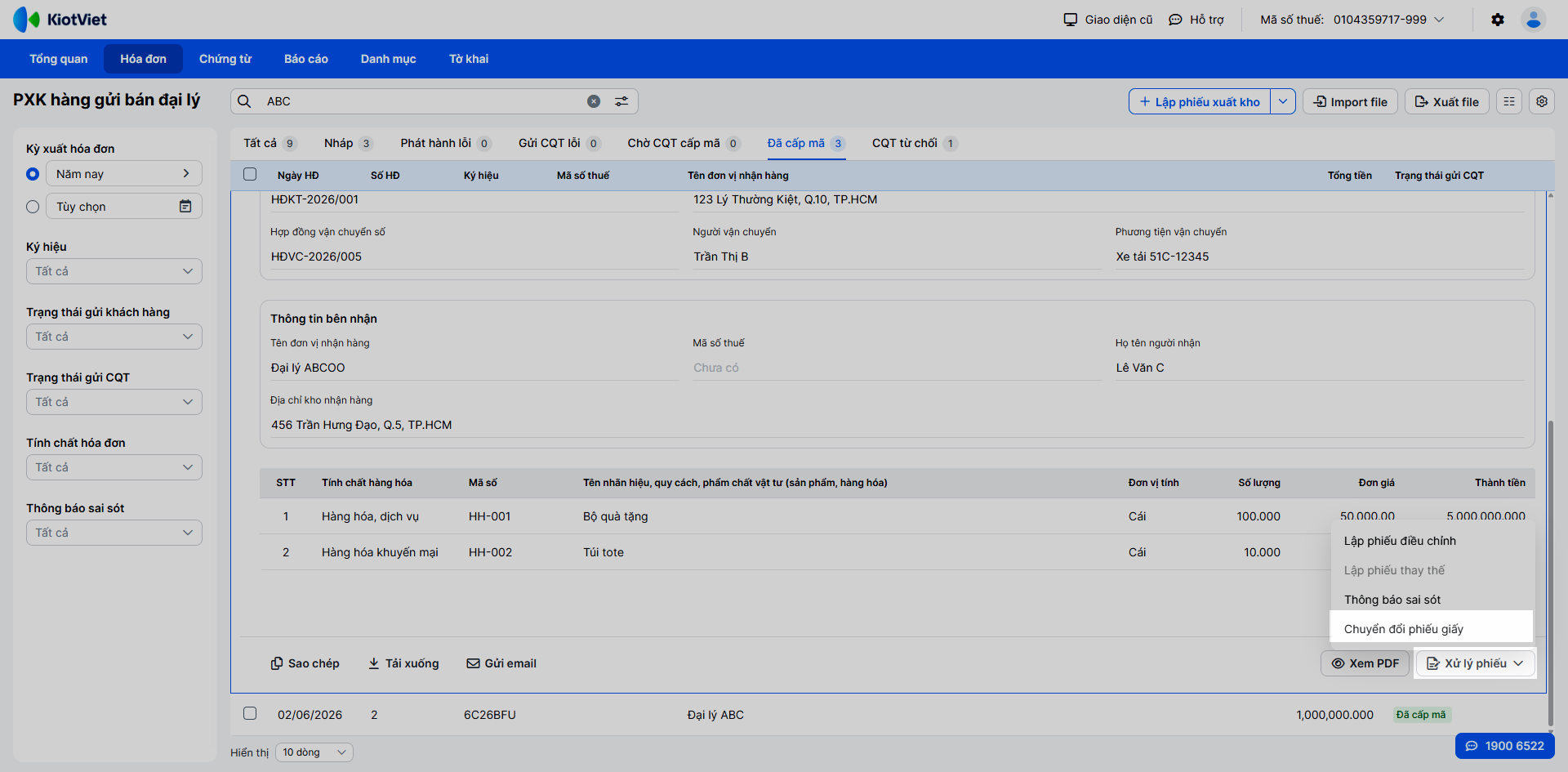
Task: Click Tổng tiền column header
Action: 1349,176
